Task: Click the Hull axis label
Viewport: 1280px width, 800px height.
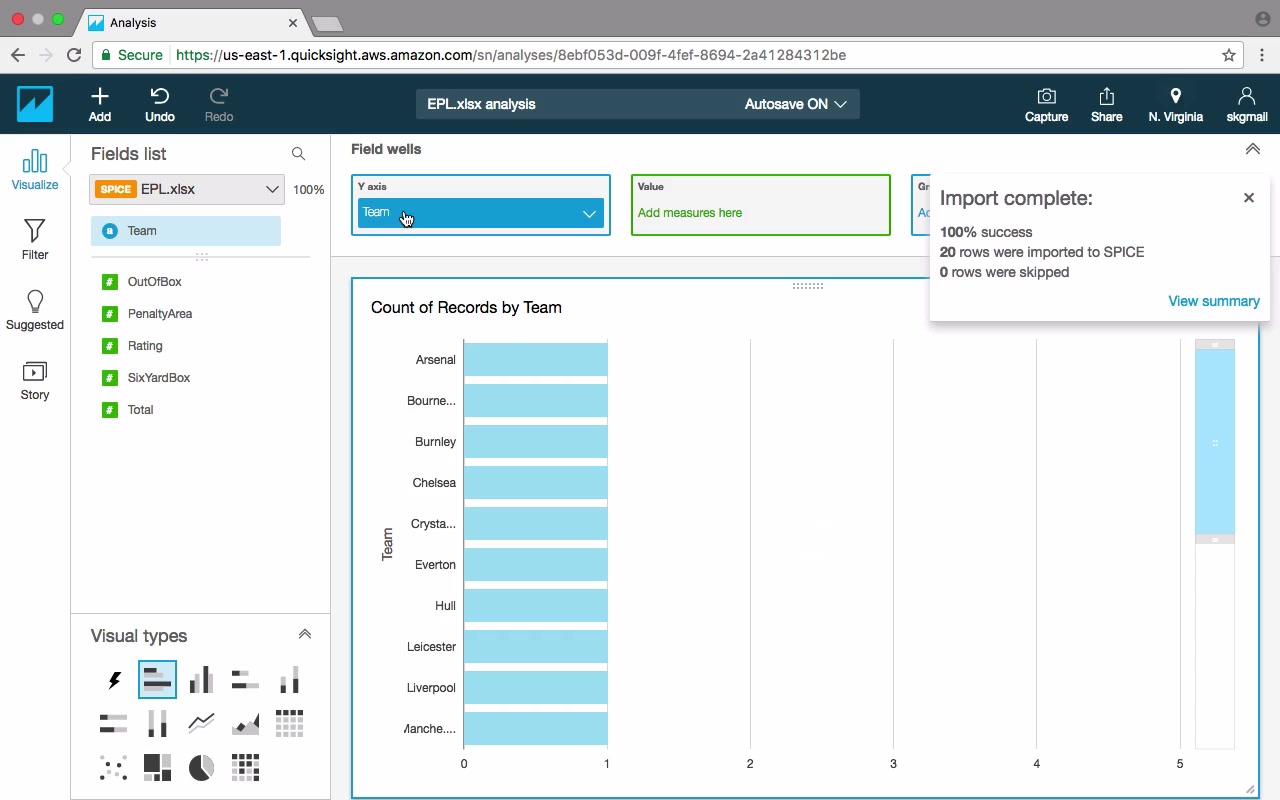Action: (445, 606)
